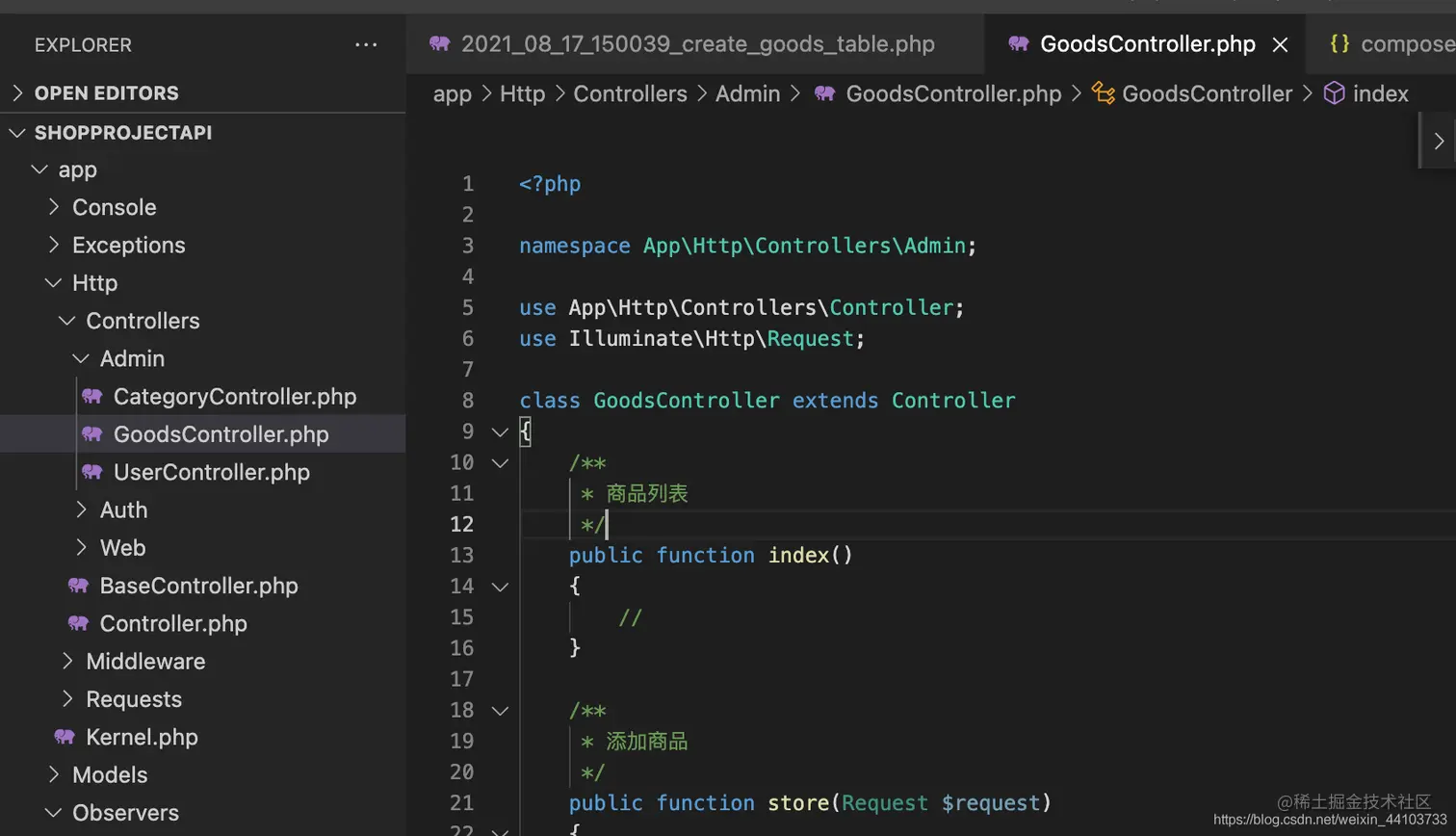Click 'namespace' keyword on line 3
The image size is (1456, 836).
coord(575,246)
